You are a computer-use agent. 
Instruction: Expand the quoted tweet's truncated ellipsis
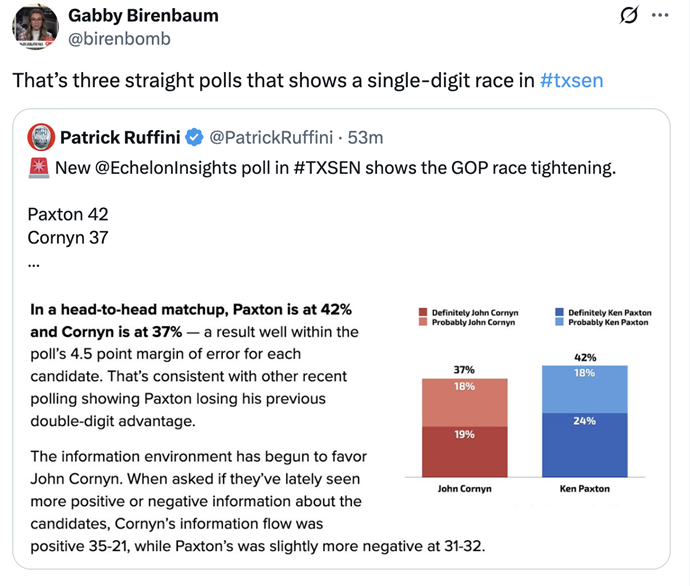tap(34, 264)
